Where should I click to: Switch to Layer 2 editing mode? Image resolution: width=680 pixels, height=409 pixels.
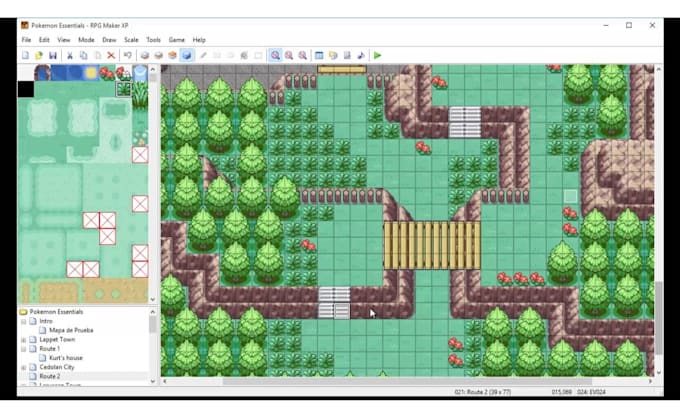click(159, 55)
